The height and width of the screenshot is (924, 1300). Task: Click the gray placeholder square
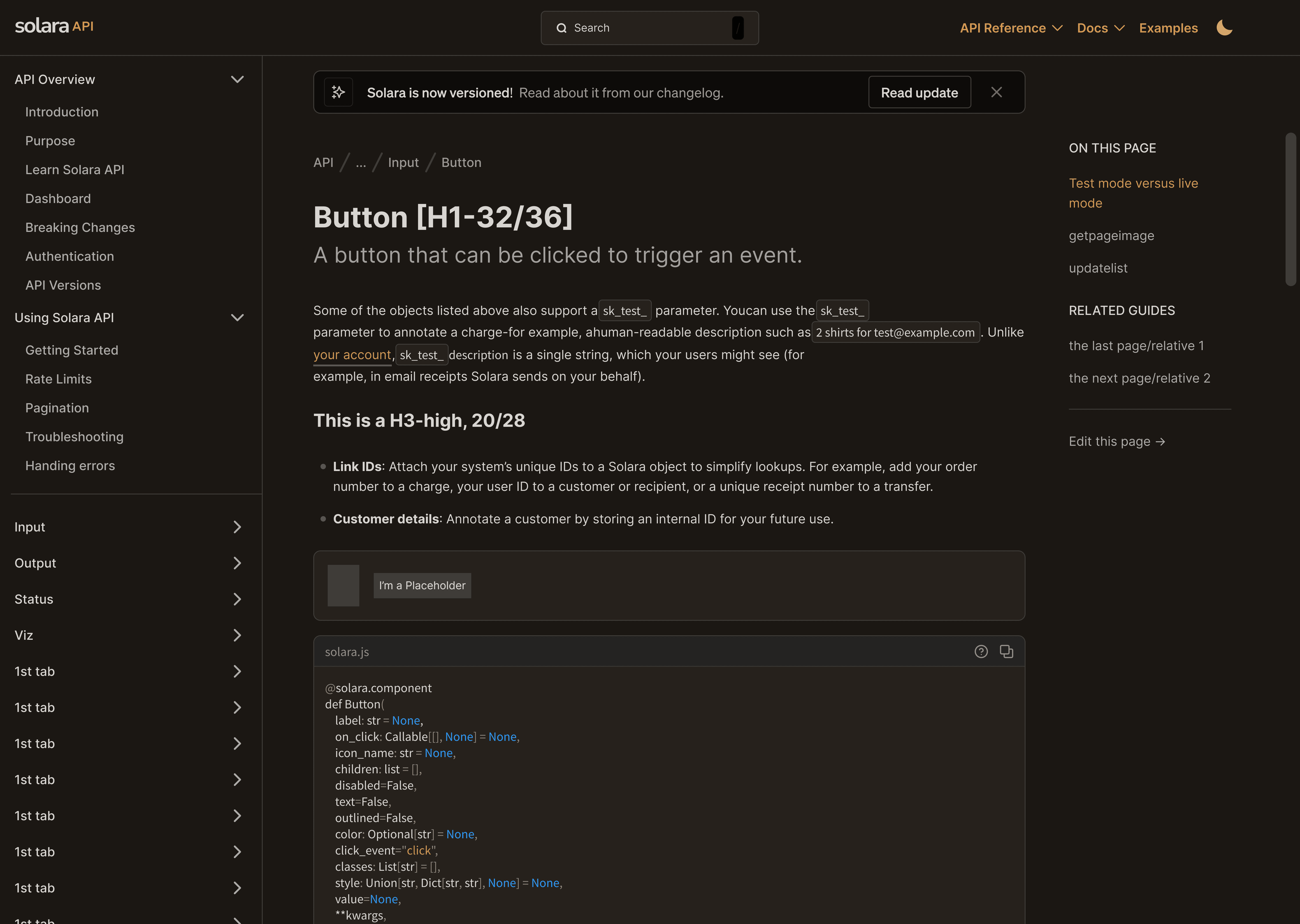[x=343, y=585]
